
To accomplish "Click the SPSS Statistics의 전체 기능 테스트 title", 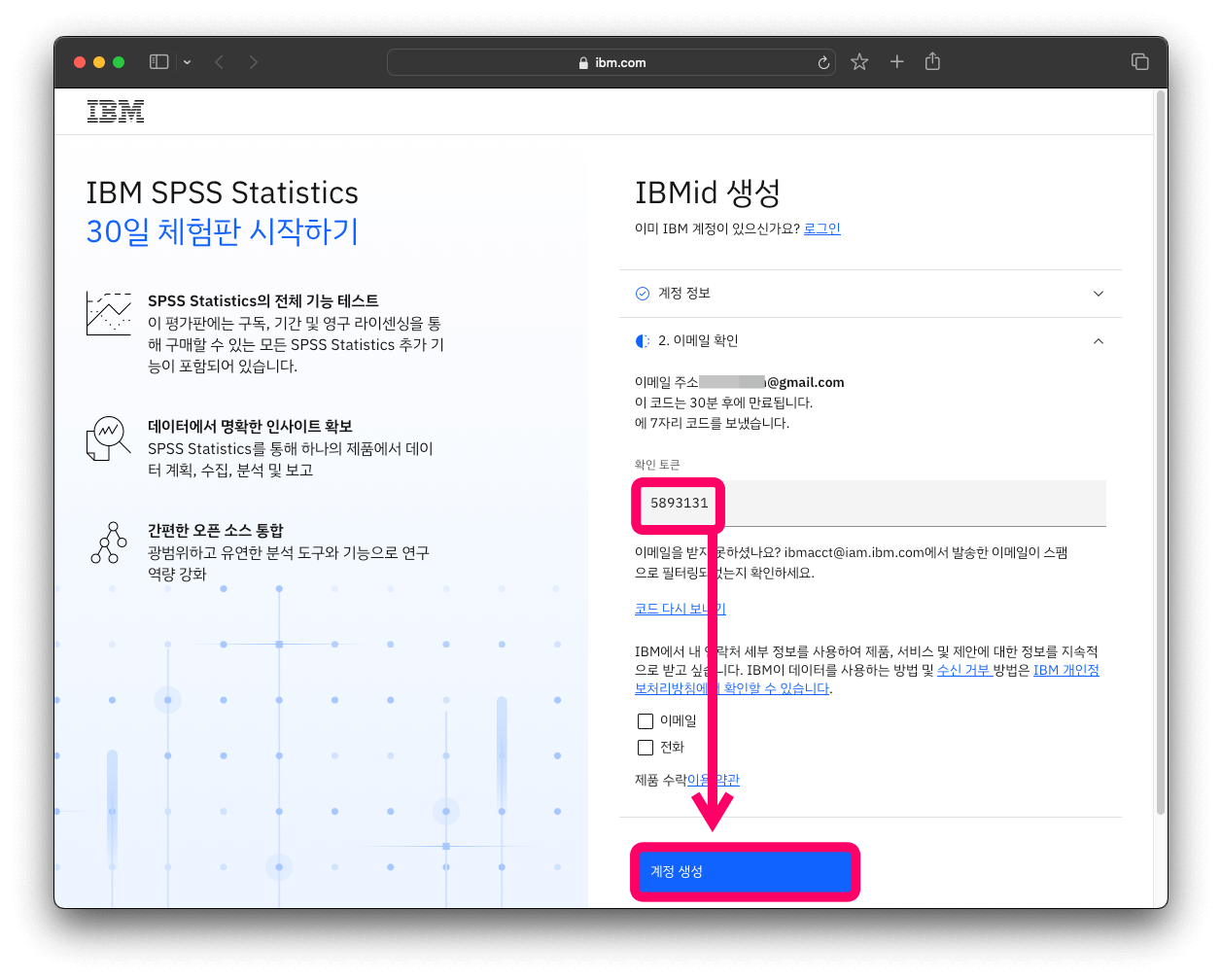I will pyautogui.click(x=263, y=301).
